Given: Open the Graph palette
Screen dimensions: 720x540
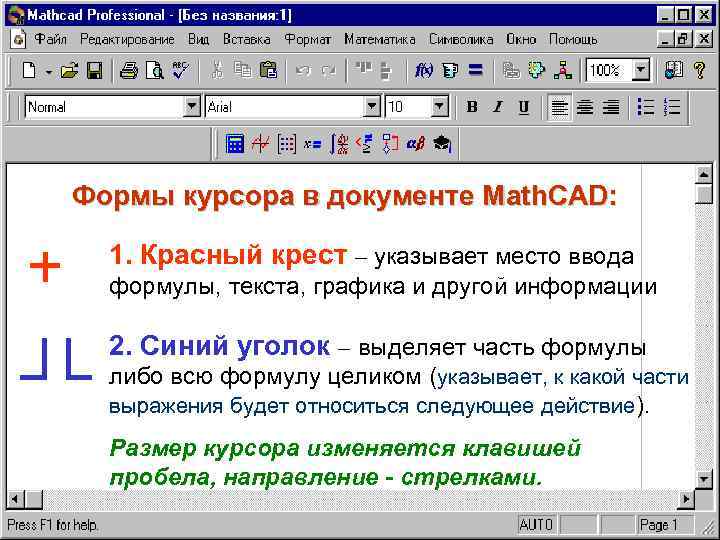Looking at the screenshot, I should (260, 144).
